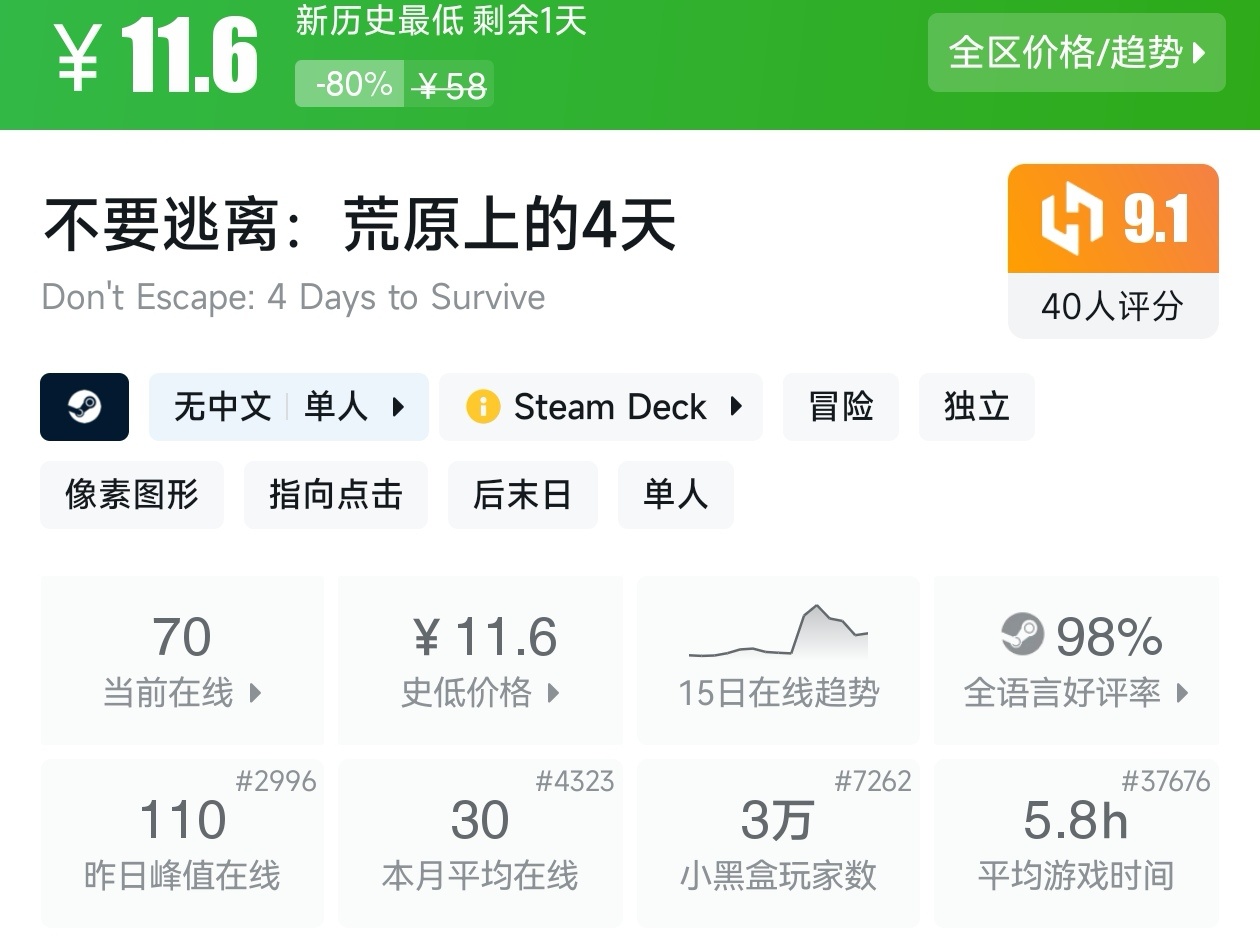Viewport: 1260px width, 940px height.
Task: Tap the crossed-out ¥58 original price
Action: [x=450, y=86]
